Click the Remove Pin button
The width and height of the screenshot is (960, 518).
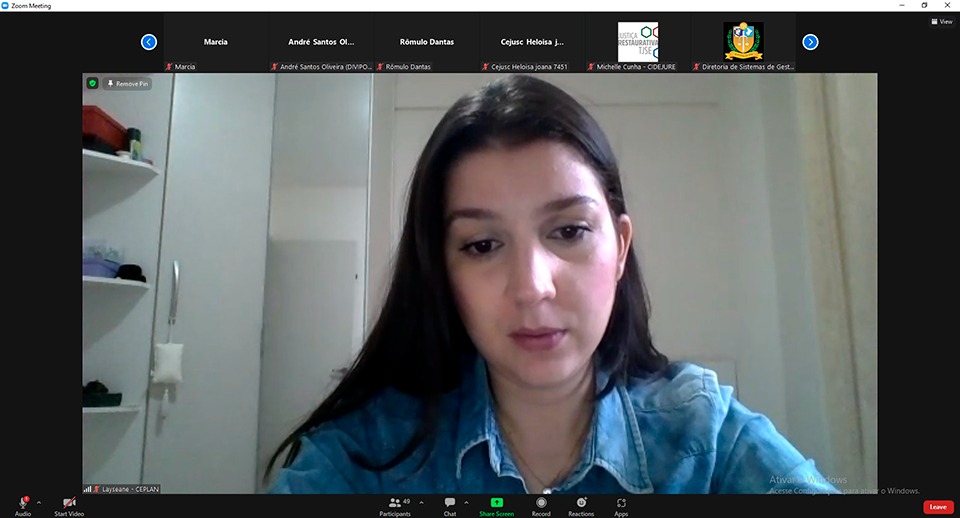(x=128, y=84)
